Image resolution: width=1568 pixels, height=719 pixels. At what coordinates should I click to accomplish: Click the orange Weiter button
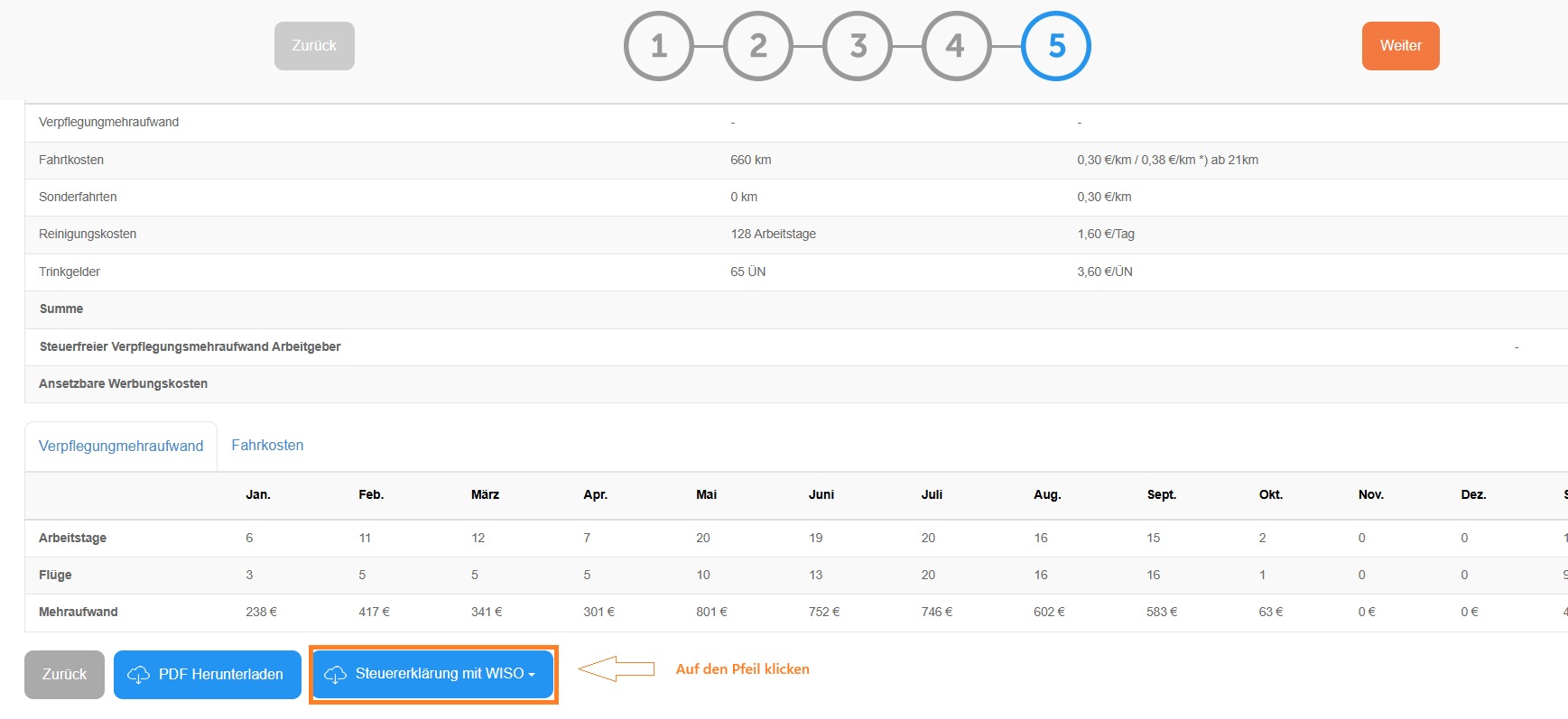pyautogui.click(x=1400, y=46)
